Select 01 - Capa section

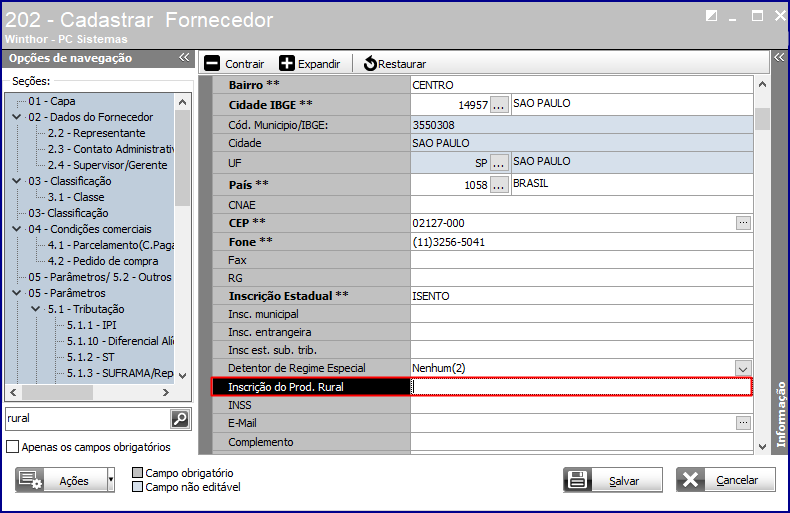[51, 101]
